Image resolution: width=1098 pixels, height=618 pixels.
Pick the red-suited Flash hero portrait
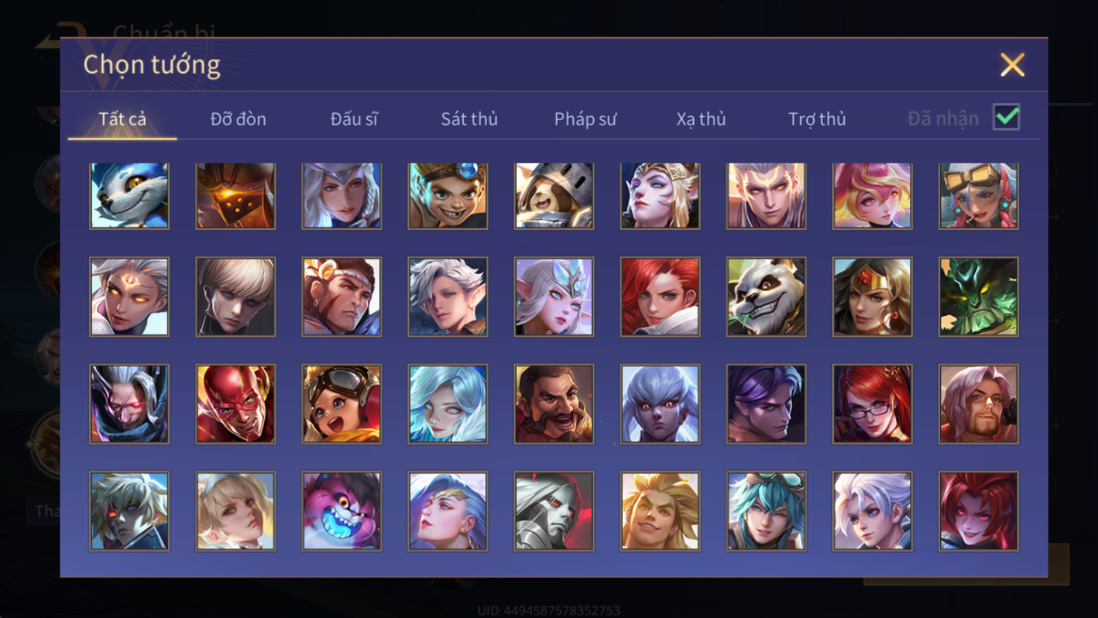[x=235, y=404]
